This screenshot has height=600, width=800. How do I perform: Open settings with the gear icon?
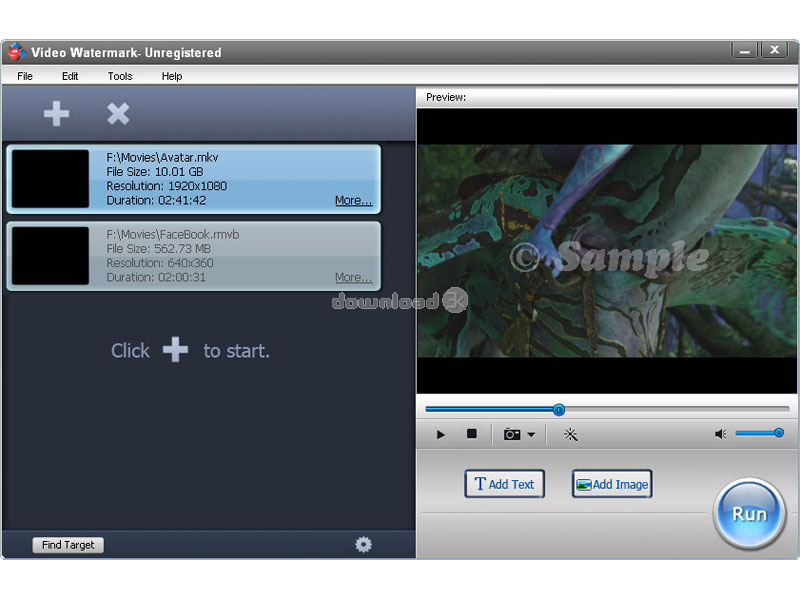click(363, 544)
